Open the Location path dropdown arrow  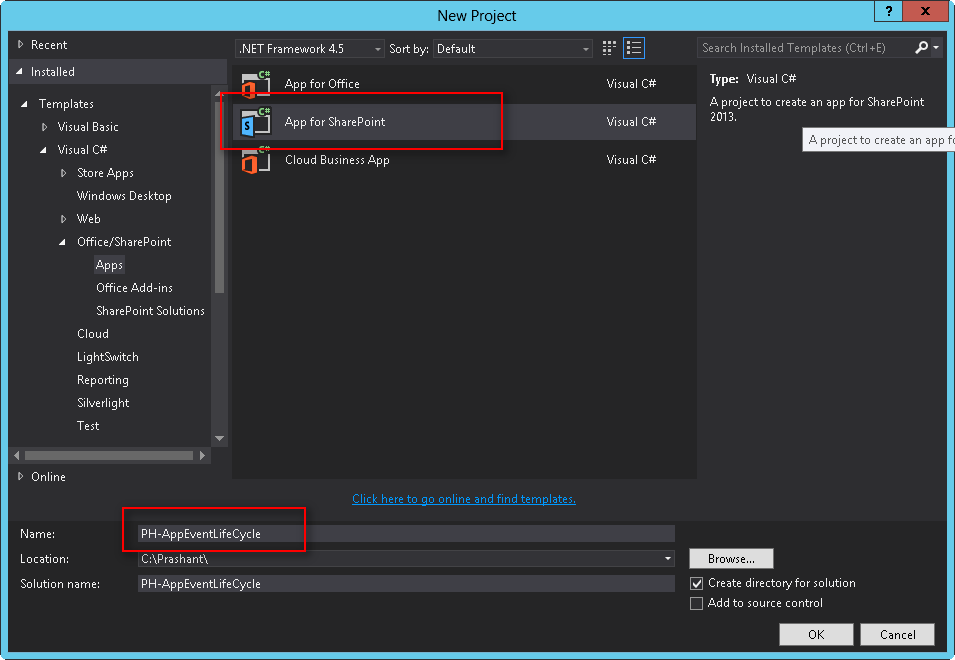coord(668,558)
